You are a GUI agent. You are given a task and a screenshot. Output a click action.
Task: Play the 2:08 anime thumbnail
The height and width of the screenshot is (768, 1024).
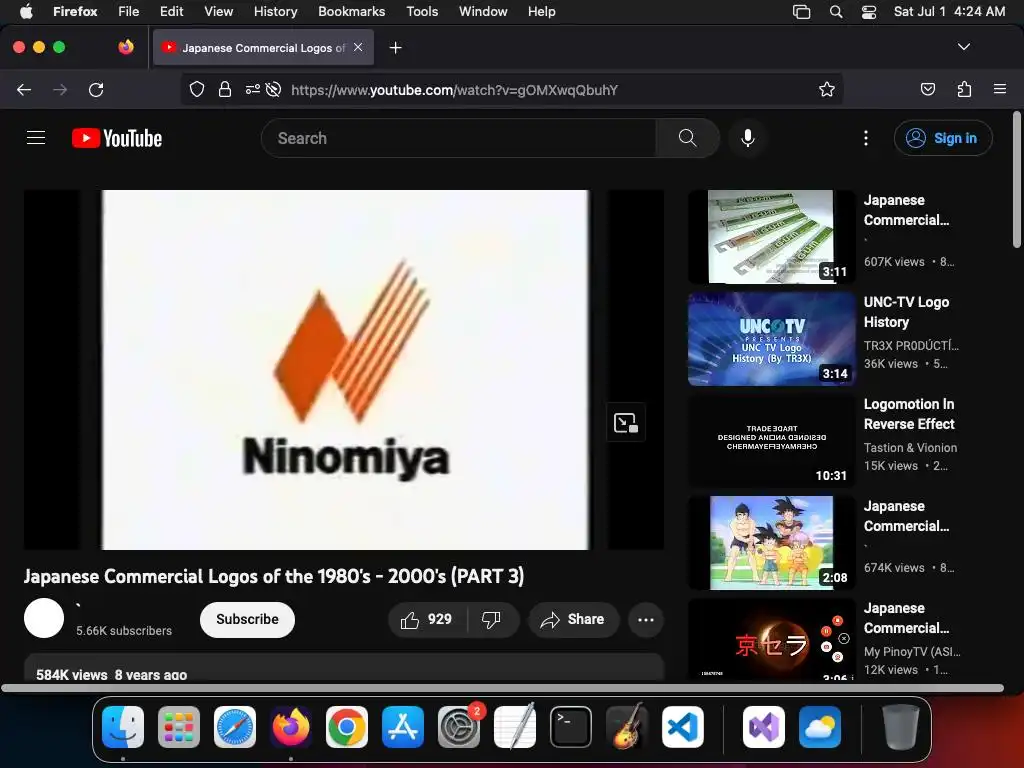coord(771,542)
